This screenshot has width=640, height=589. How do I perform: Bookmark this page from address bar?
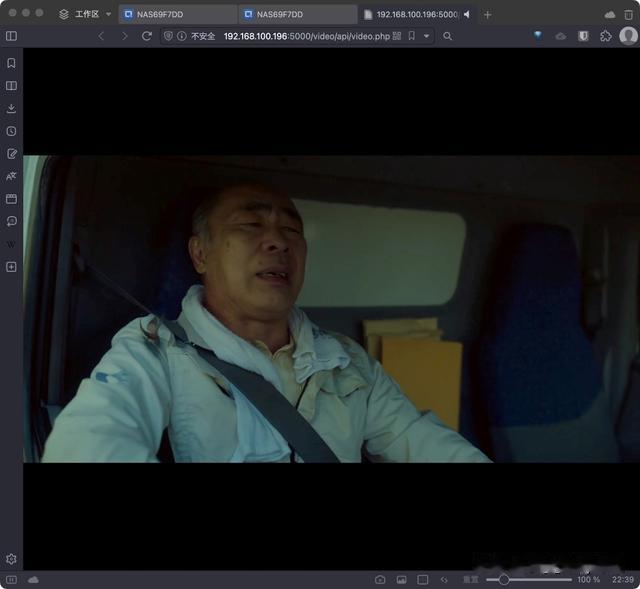411,36
